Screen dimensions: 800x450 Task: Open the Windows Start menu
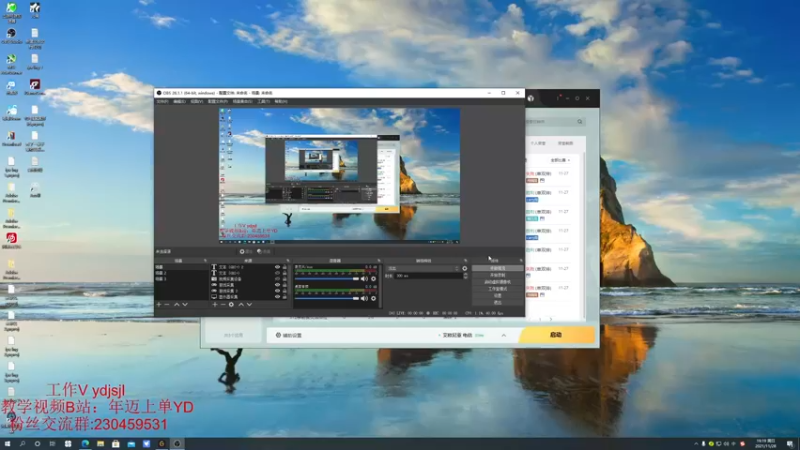point(7,444)
